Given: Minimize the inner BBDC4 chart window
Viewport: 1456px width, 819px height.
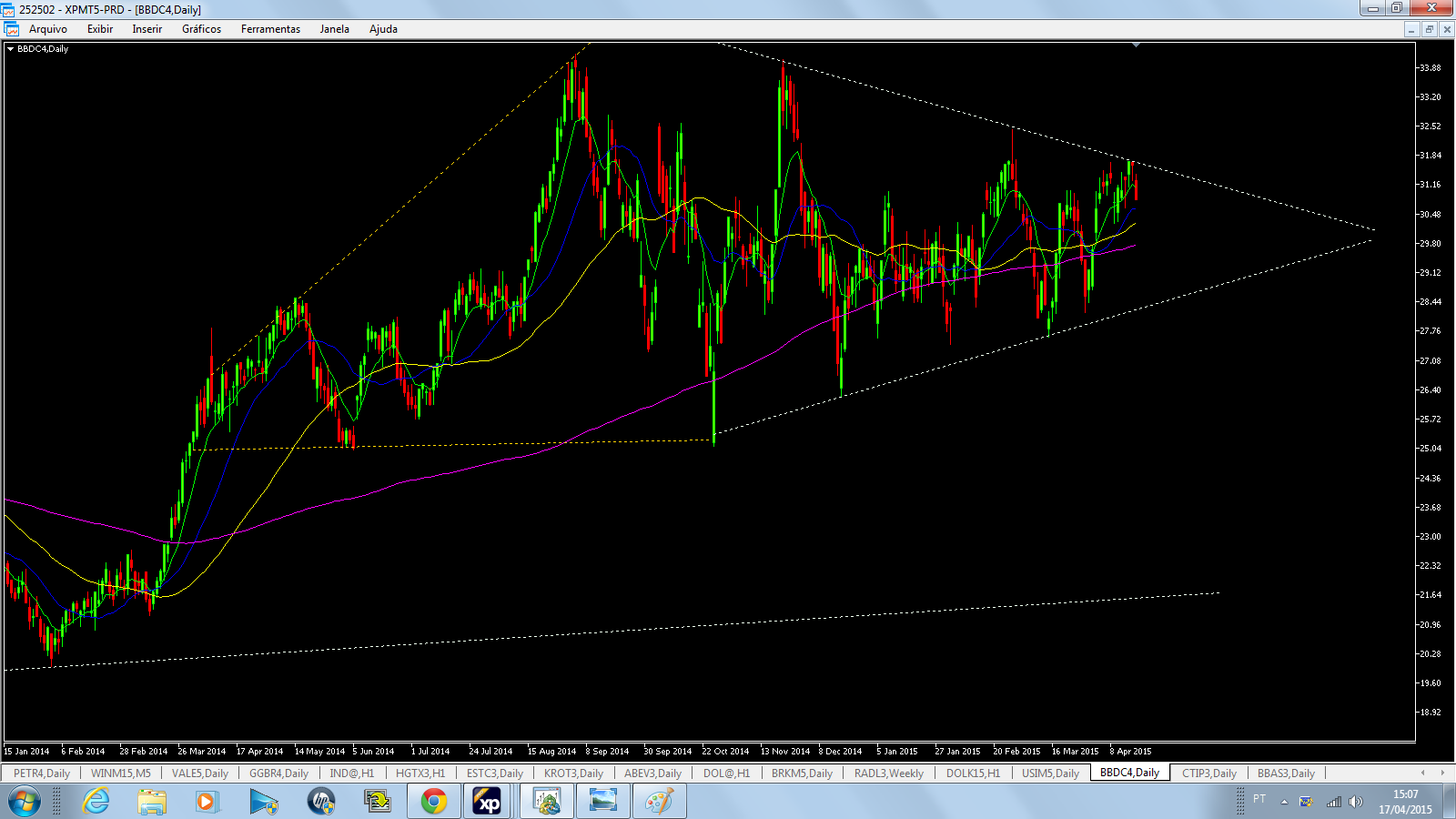Looking at the screenshot, I should click(x=1411, y=29).
